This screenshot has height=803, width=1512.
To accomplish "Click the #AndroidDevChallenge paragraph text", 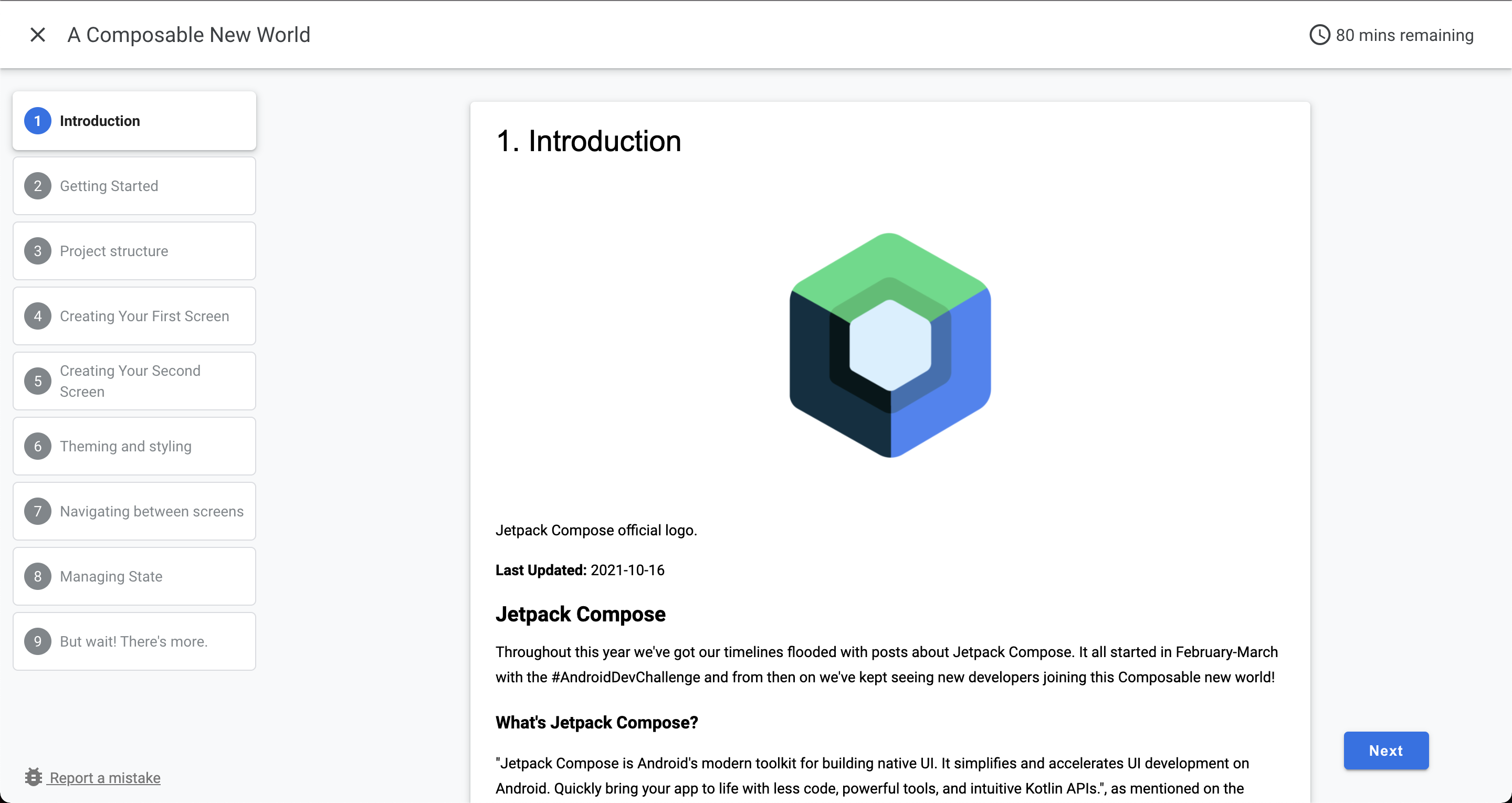I will [x=886, y=664].
